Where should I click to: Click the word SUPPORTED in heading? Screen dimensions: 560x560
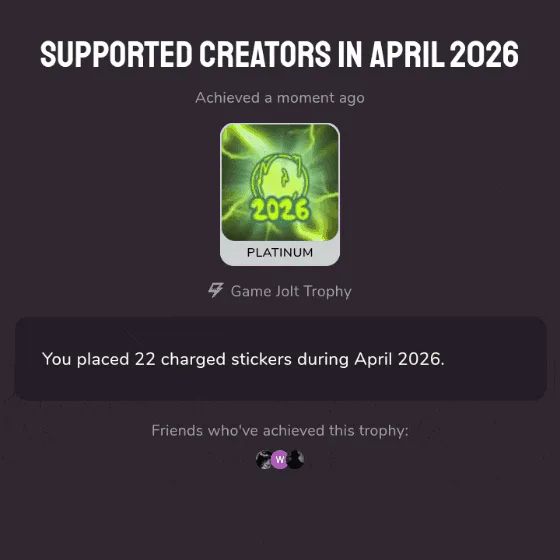tap(116, 54)
